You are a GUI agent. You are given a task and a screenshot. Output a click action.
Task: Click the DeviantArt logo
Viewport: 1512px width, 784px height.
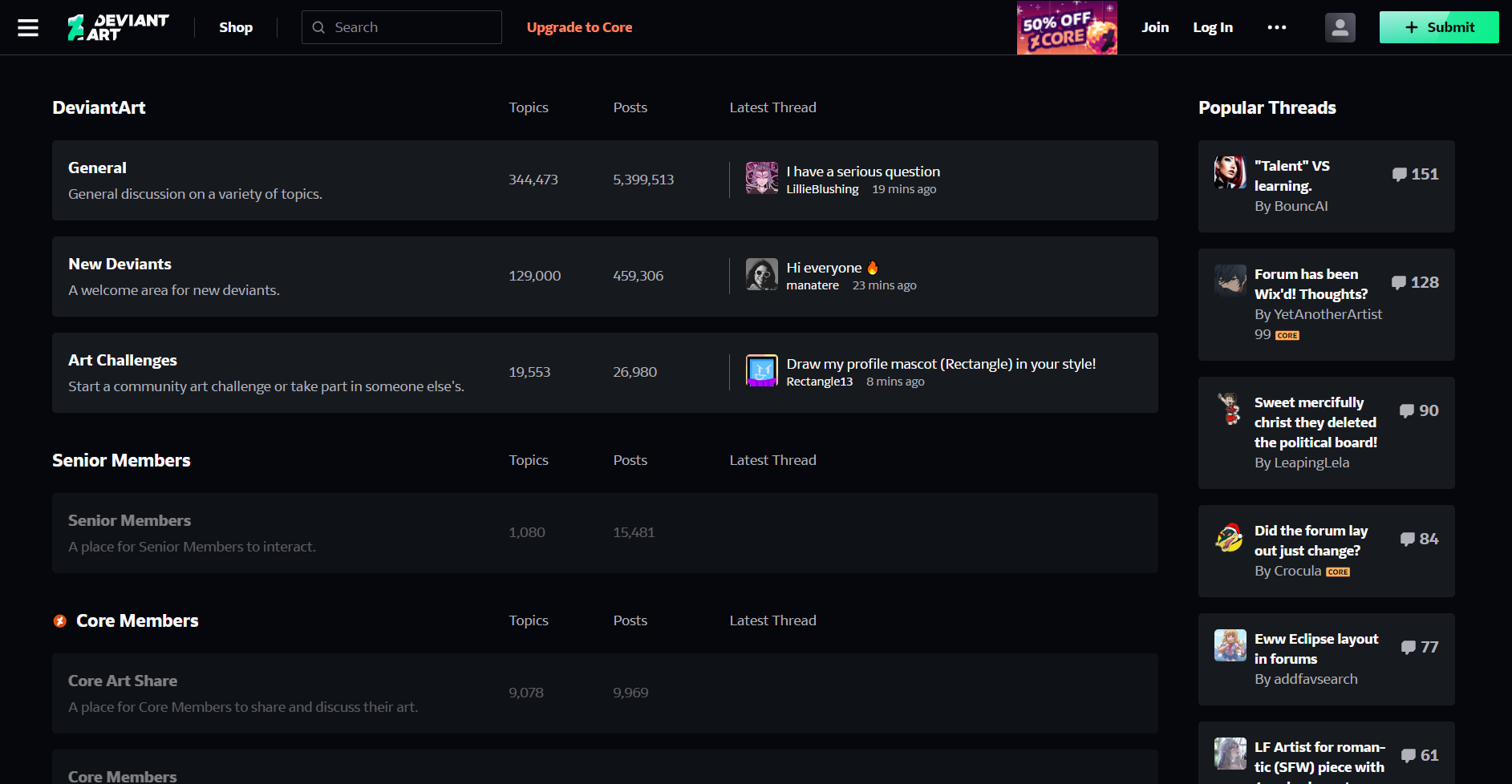pyautogui.click(x=118, y=27)
